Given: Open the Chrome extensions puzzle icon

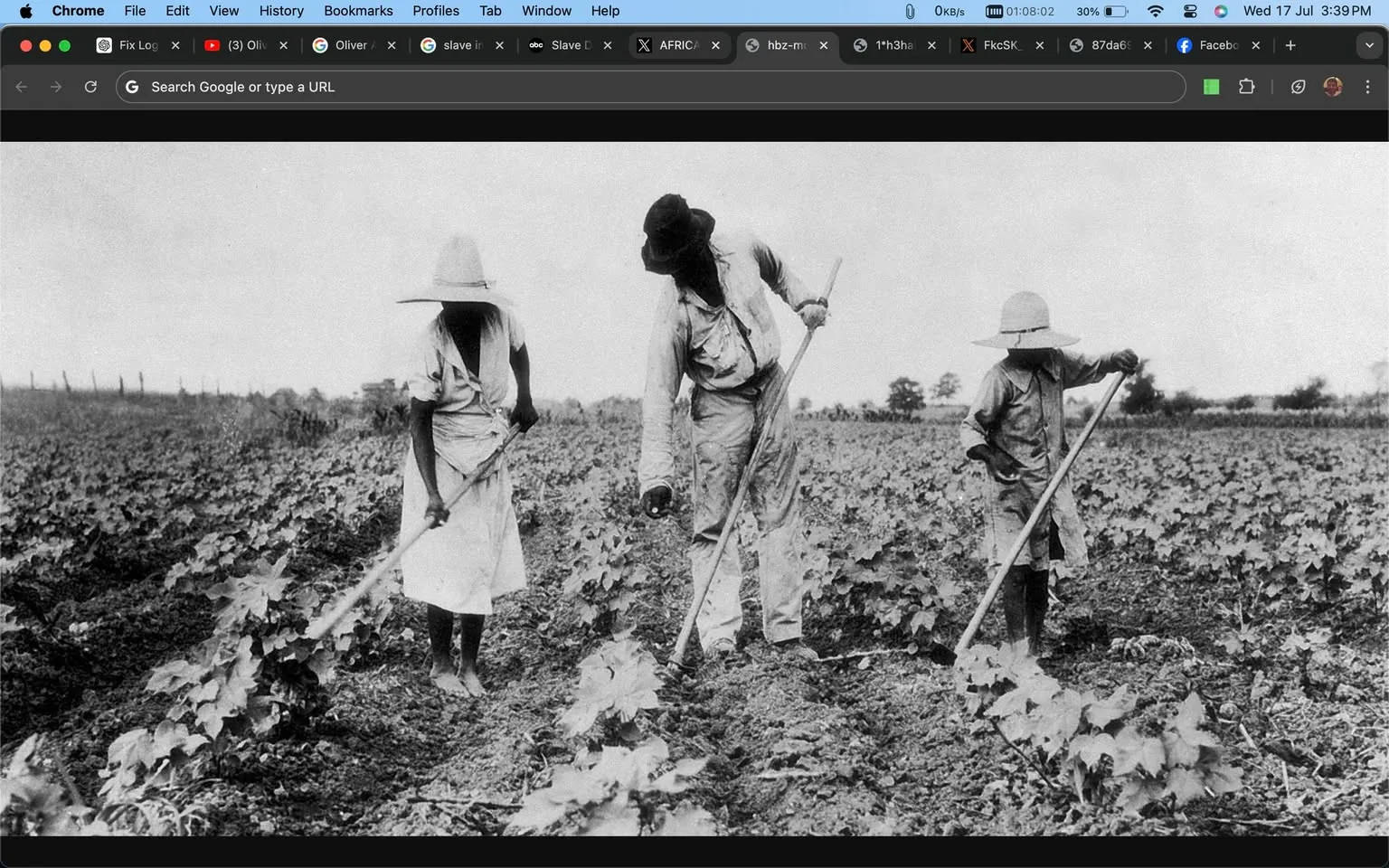Looking at the screenshot, I should 1246,86.
